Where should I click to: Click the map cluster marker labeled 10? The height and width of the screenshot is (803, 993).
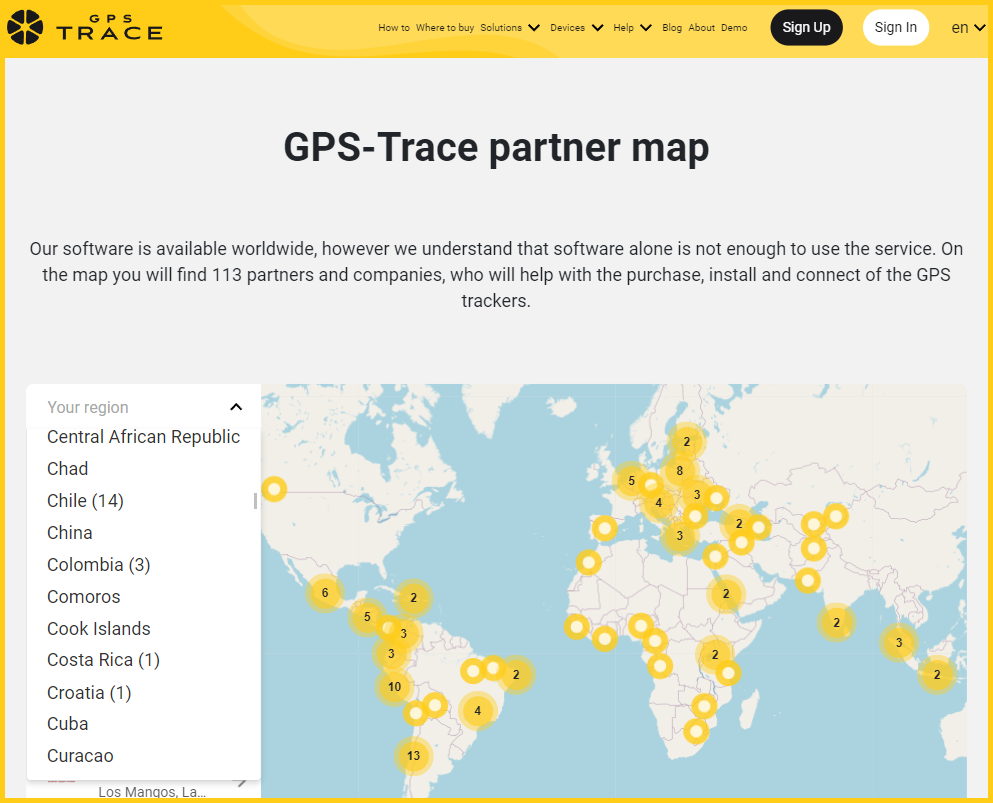tap(395, 687)
